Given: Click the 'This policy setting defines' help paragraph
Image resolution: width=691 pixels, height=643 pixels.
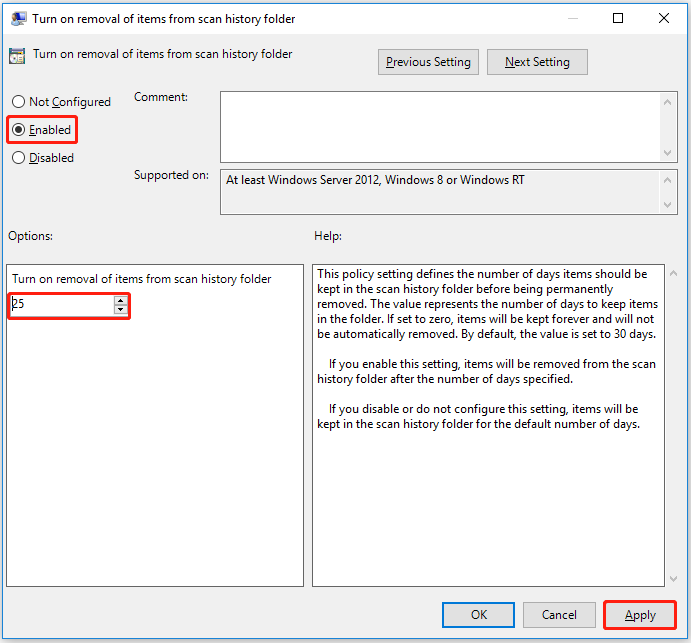Looking at the screenshot, I should click(x=487, y=304).
